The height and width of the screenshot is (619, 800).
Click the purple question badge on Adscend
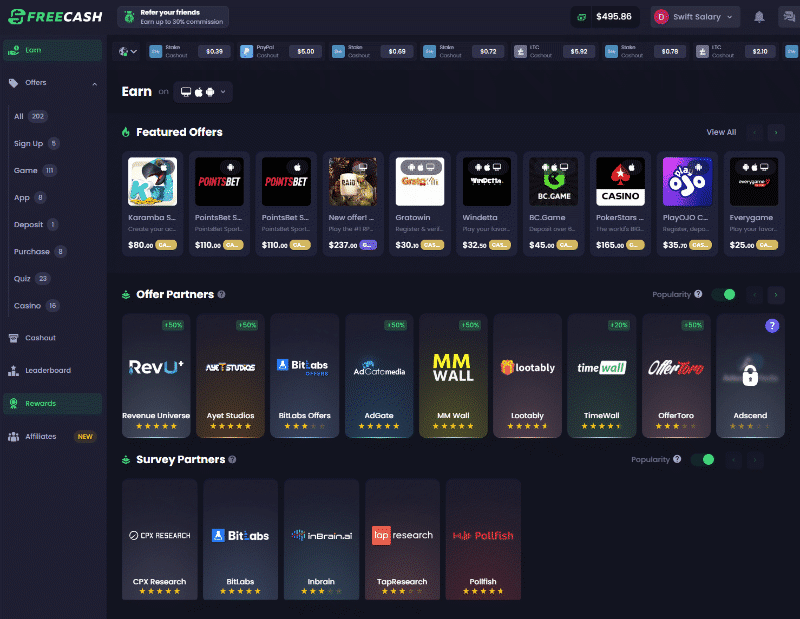coord(772,326)
